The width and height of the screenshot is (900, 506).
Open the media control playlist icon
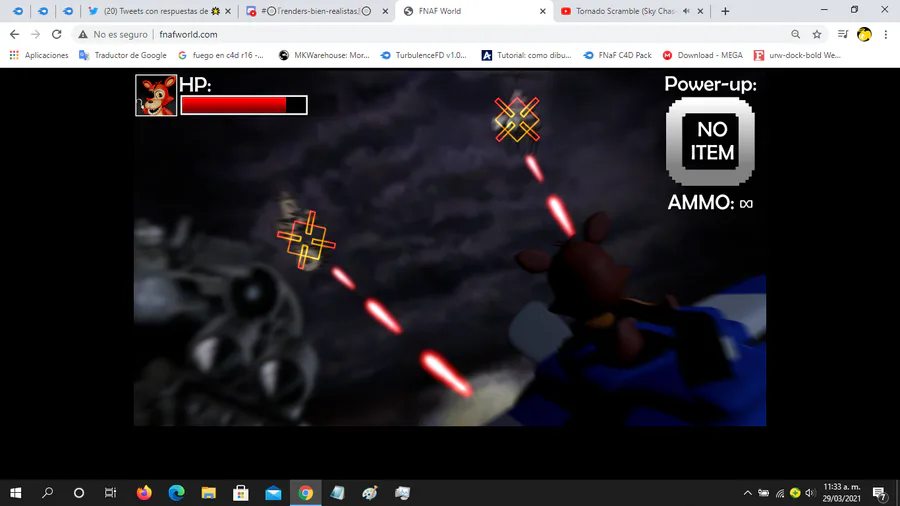(x=843, y=34)
